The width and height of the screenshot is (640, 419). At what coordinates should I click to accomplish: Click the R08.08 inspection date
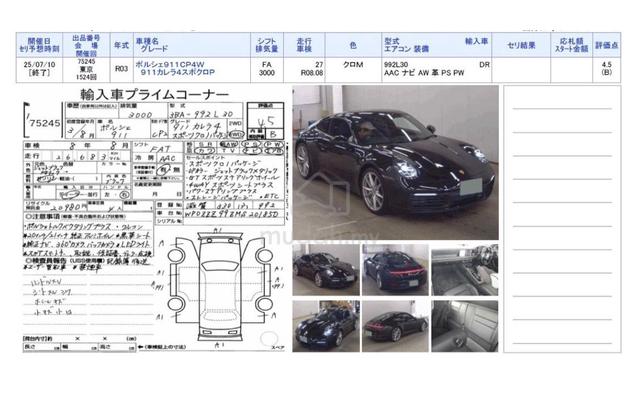[312, 73]
